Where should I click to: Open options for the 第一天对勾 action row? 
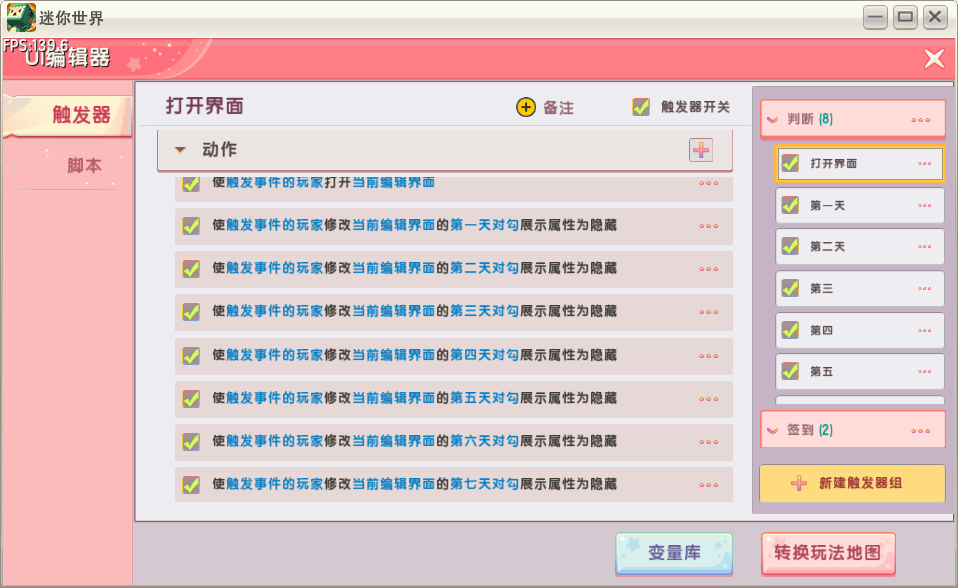coord(709,226)
